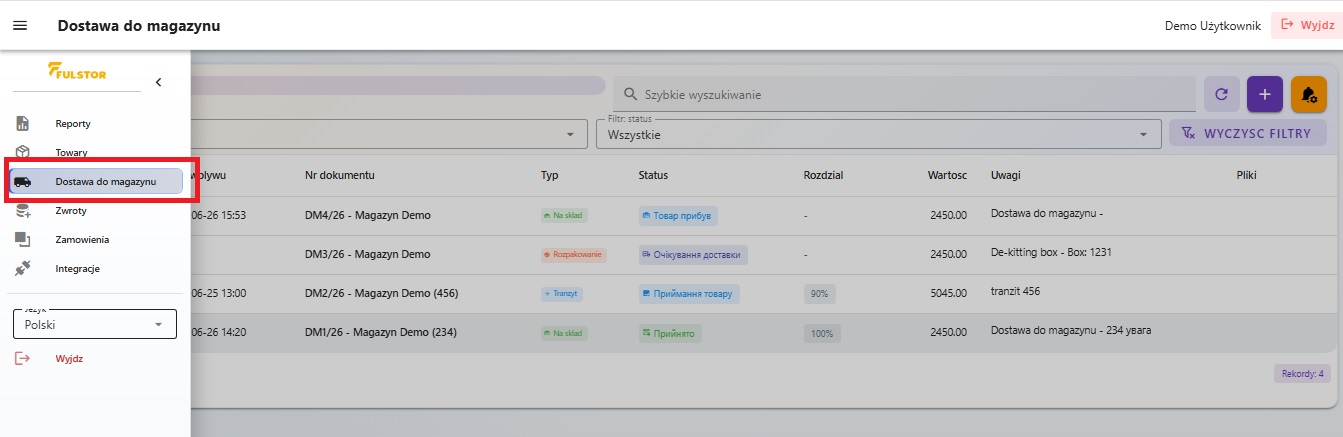Open Reporty in the sidebar
Screen dimensions: 1343x437
click(73, 123)
